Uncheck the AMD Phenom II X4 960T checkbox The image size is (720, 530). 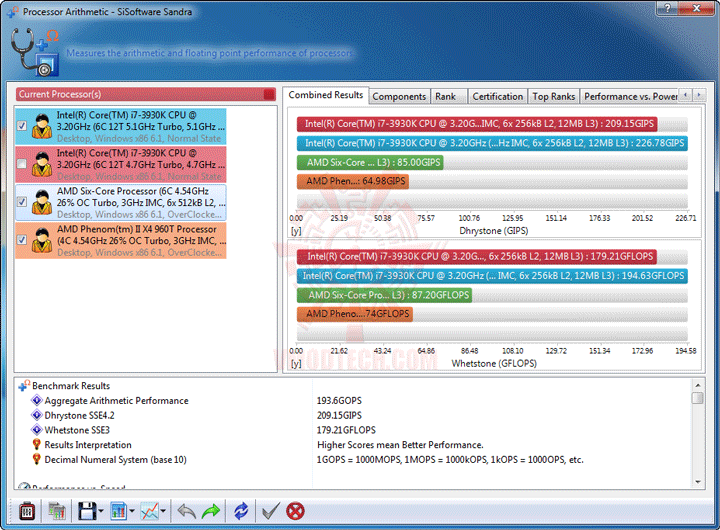tap(22, 240)
